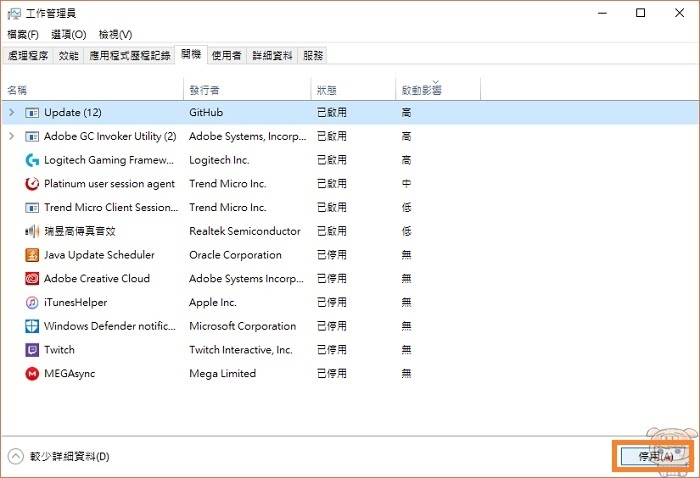Click the 已停用 status of MEGAsync
The image size is (700, 478).
(332, 374)
